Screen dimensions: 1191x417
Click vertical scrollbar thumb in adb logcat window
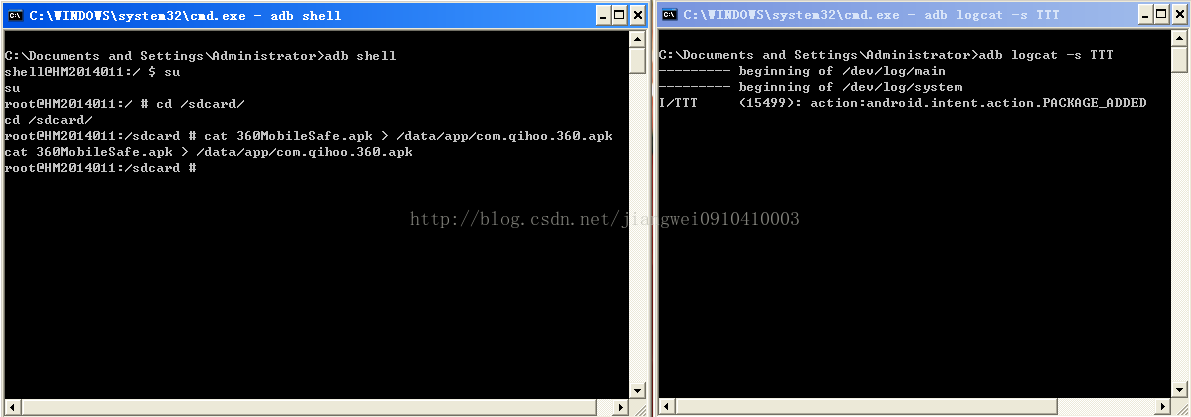(1181, 59)
